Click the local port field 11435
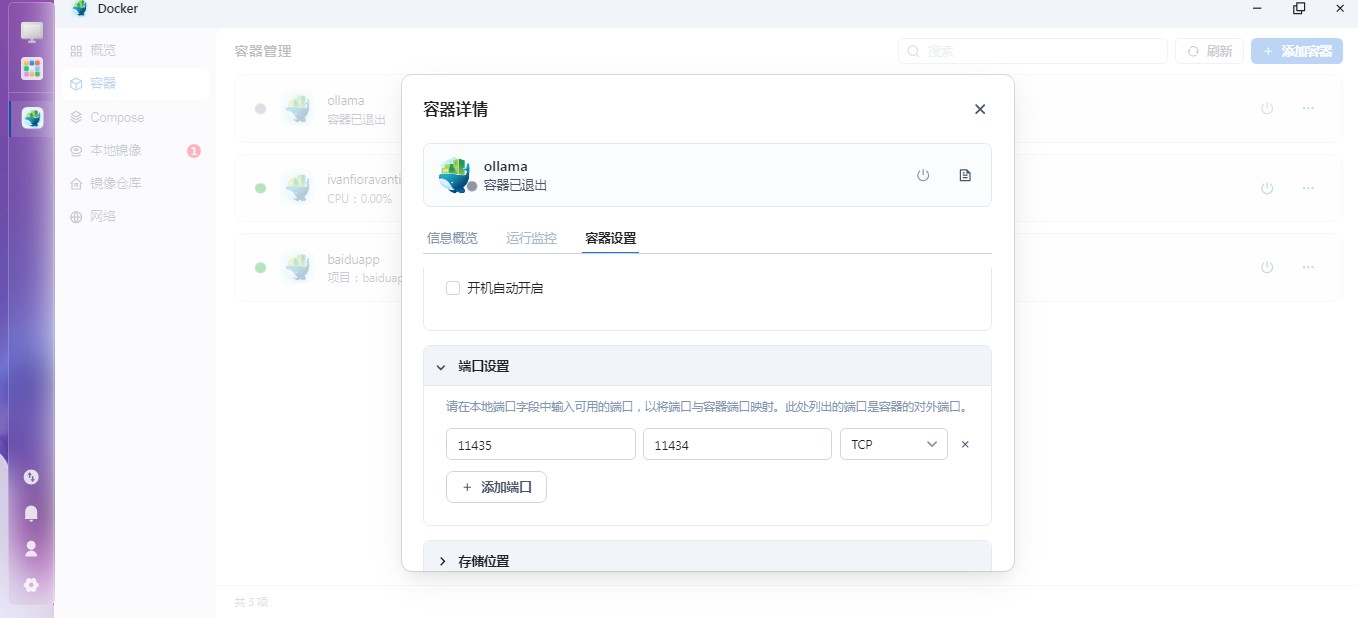 [x=541, y=444]
